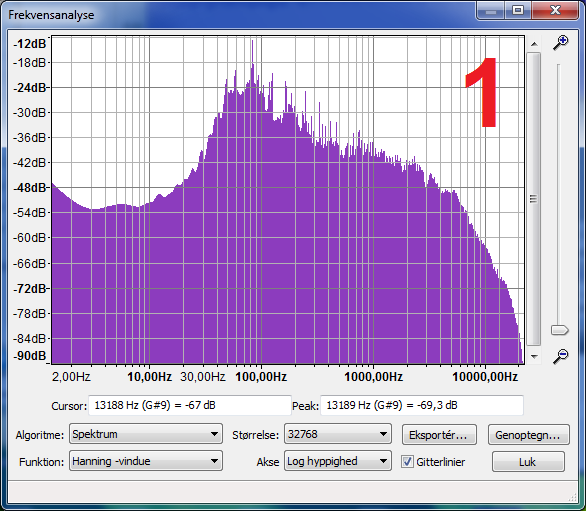Click the 100,00Hz axis label
Image resolution: width=586 pixels, height=511 pixels.
click(261, 377)
